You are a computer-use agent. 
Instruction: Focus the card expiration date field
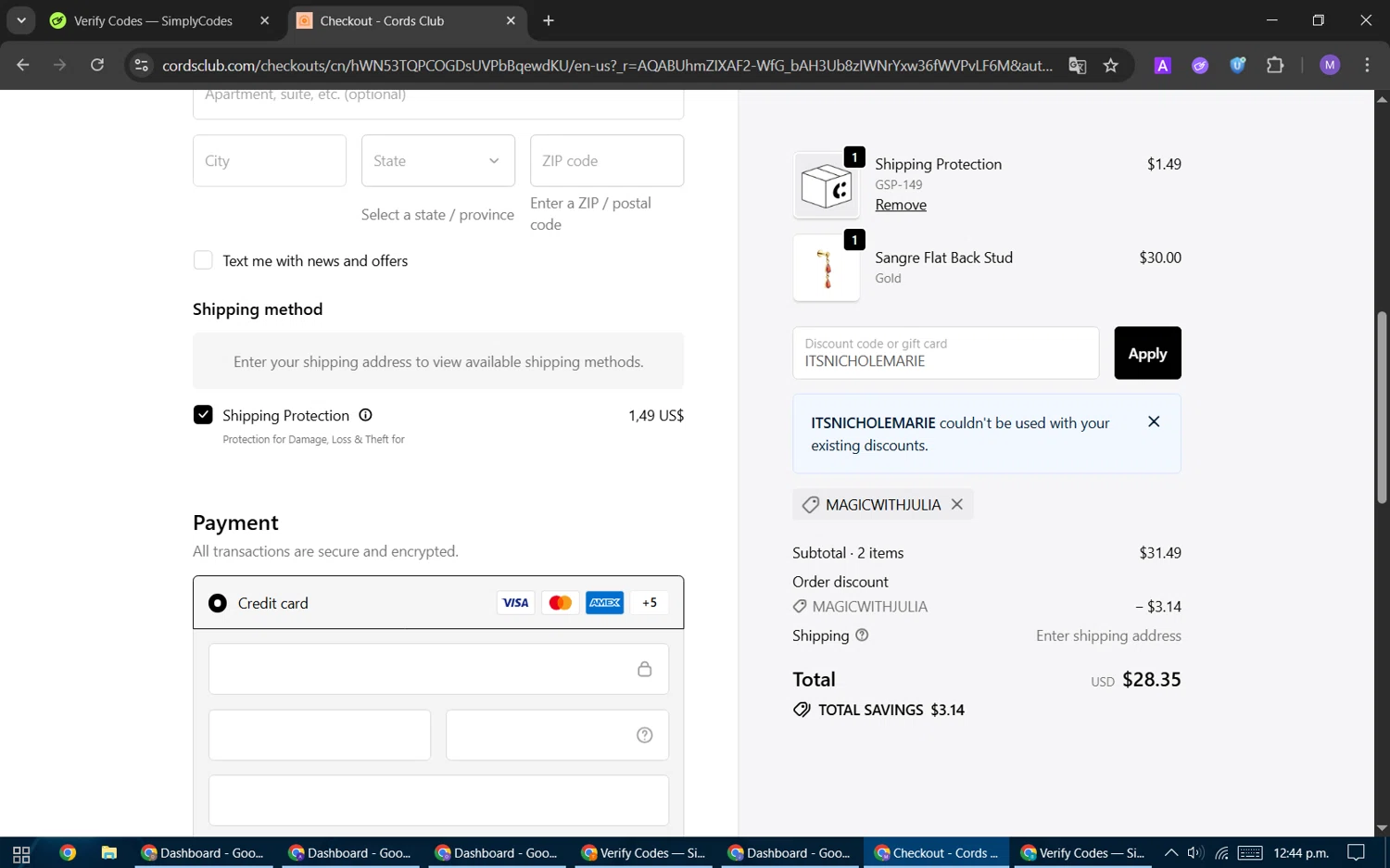pos(320,735)
